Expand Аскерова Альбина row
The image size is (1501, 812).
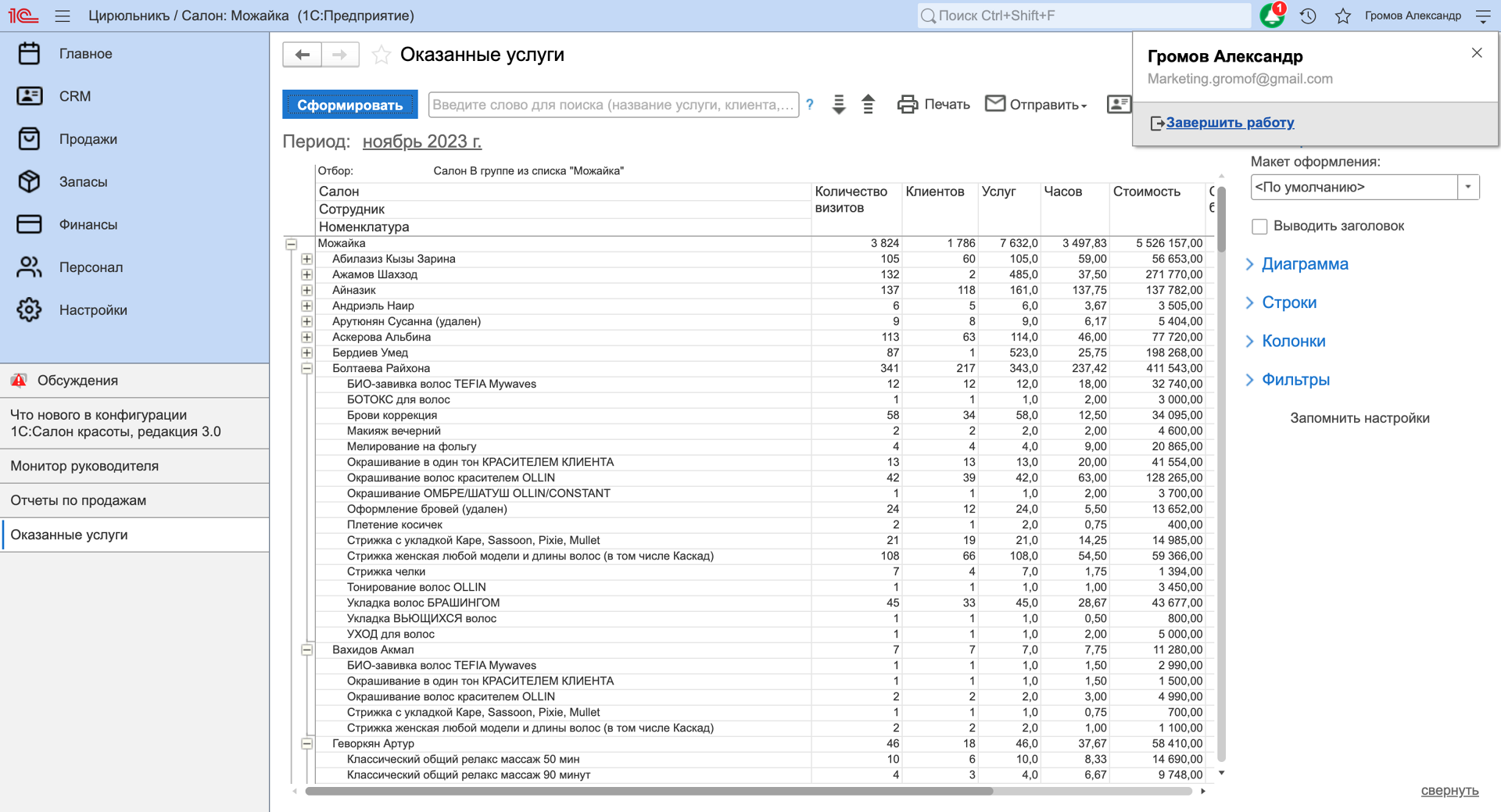[x=306, y=338]
